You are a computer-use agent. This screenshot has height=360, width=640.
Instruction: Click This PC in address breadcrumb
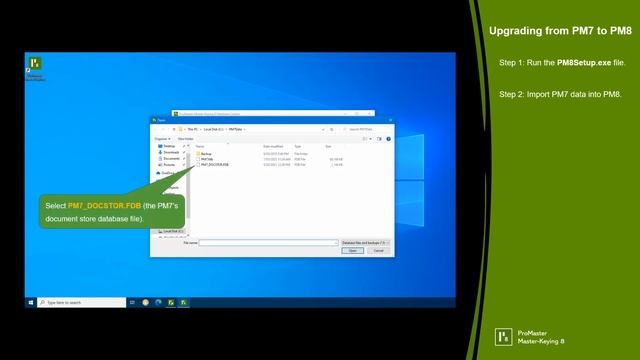tap(192, 129)
